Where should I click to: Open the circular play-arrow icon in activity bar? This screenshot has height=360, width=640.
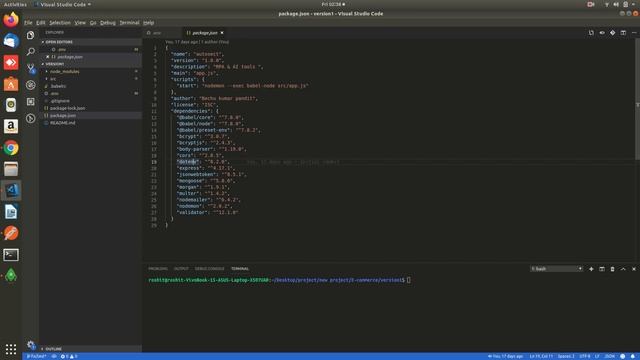(31, 118)
